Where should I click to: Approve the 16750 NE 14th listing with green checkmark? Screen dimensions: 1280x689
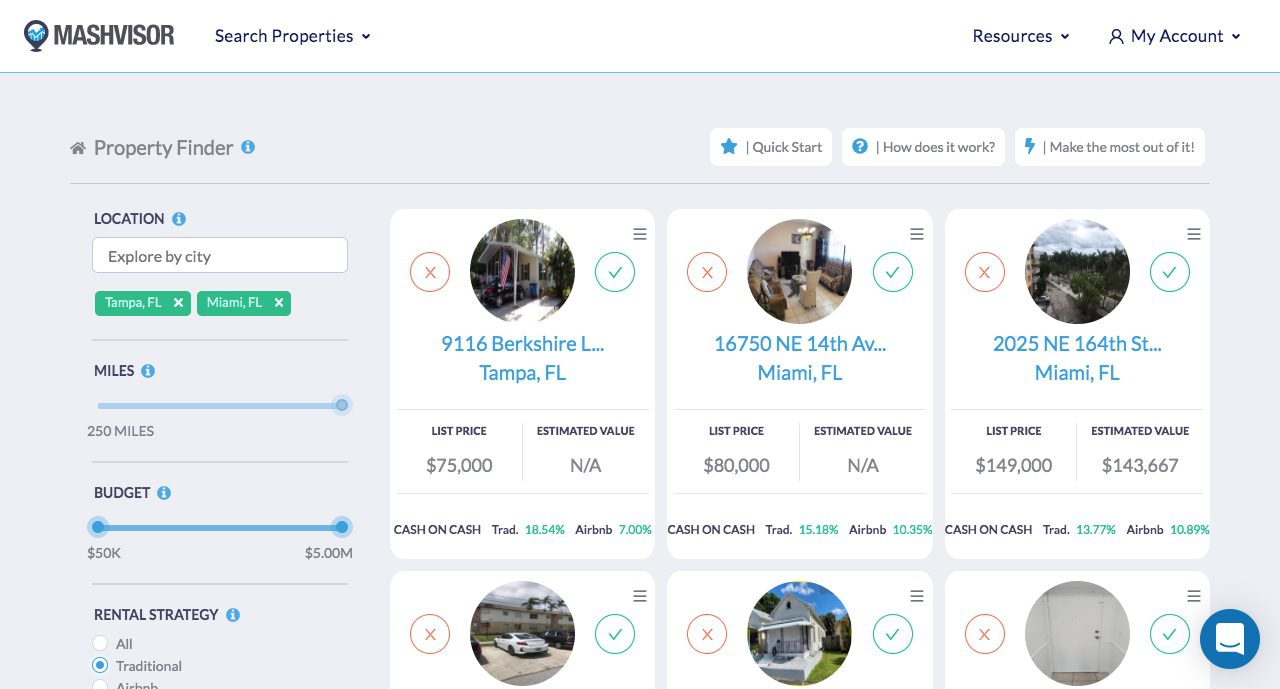[892, 271]
